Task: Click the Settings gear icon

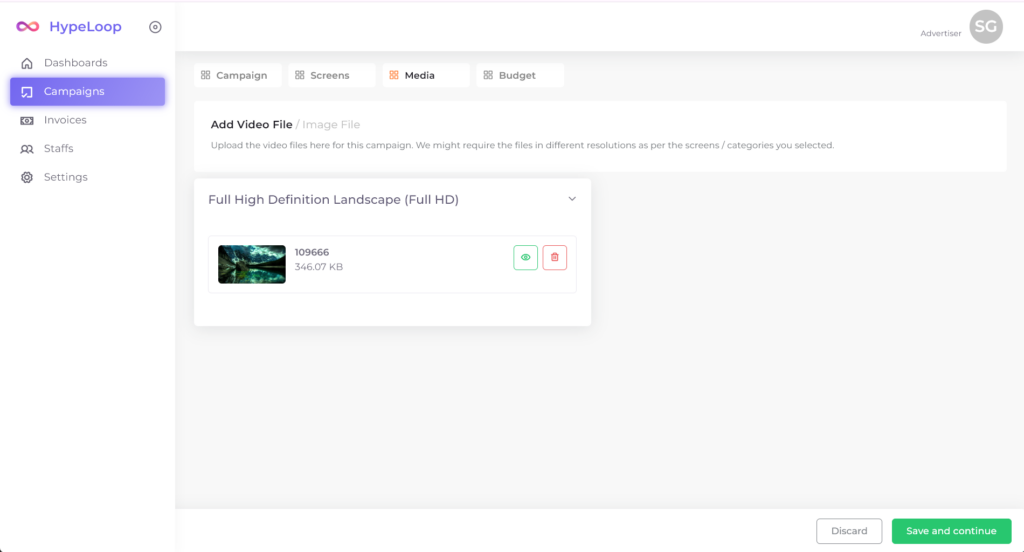Action: (x=27, y=177)
